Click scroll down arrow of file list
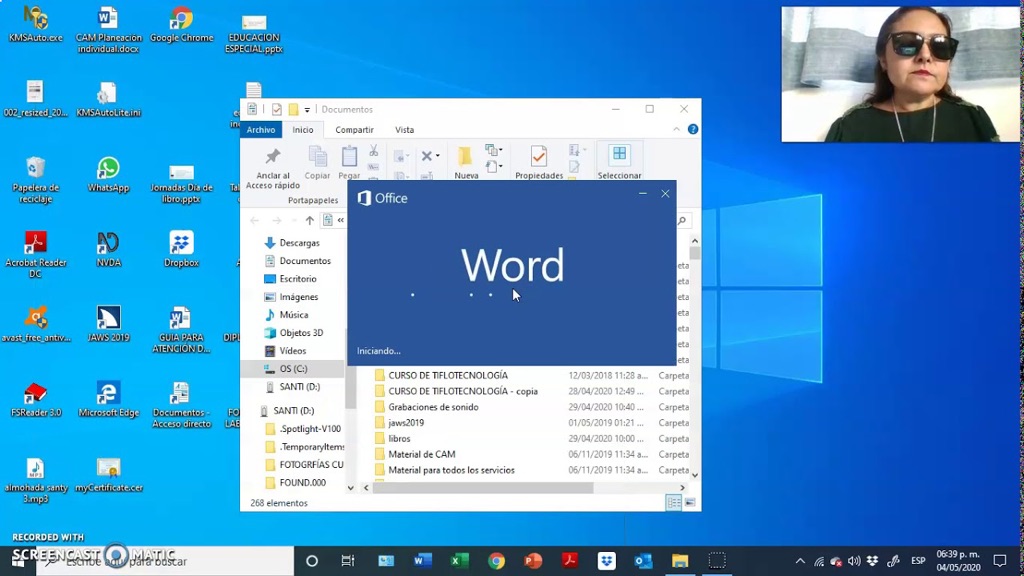The height and width of the screenshot is (576, 1024). [695, 475]
